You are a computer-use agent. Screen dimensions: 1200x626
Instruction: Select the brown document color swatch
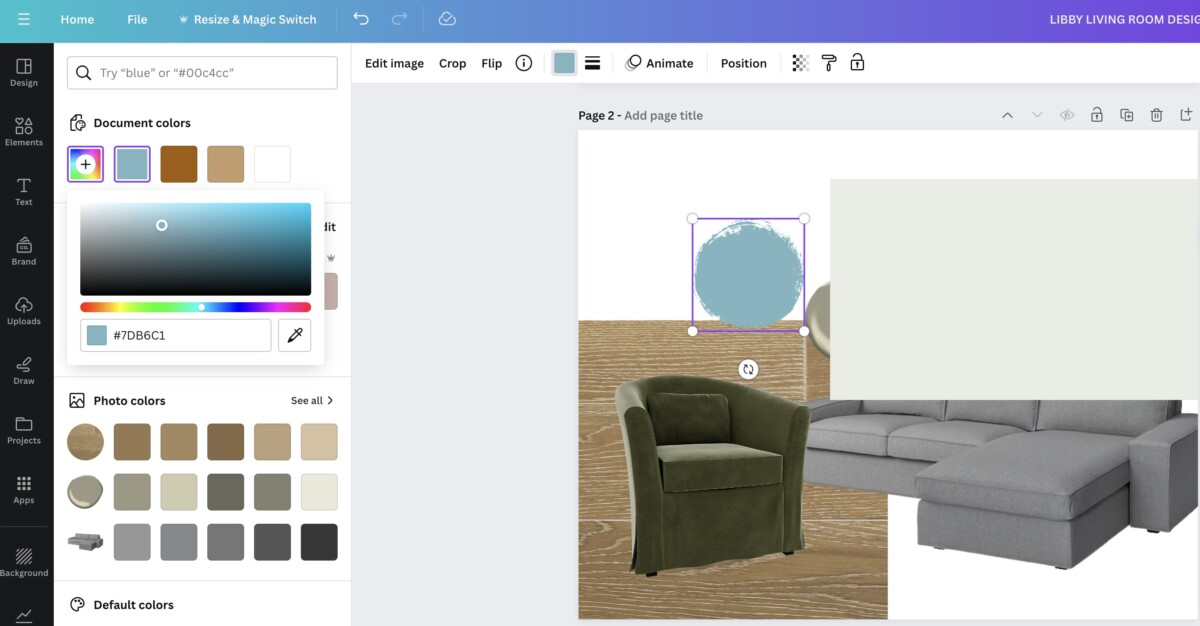tap(178, 163)
